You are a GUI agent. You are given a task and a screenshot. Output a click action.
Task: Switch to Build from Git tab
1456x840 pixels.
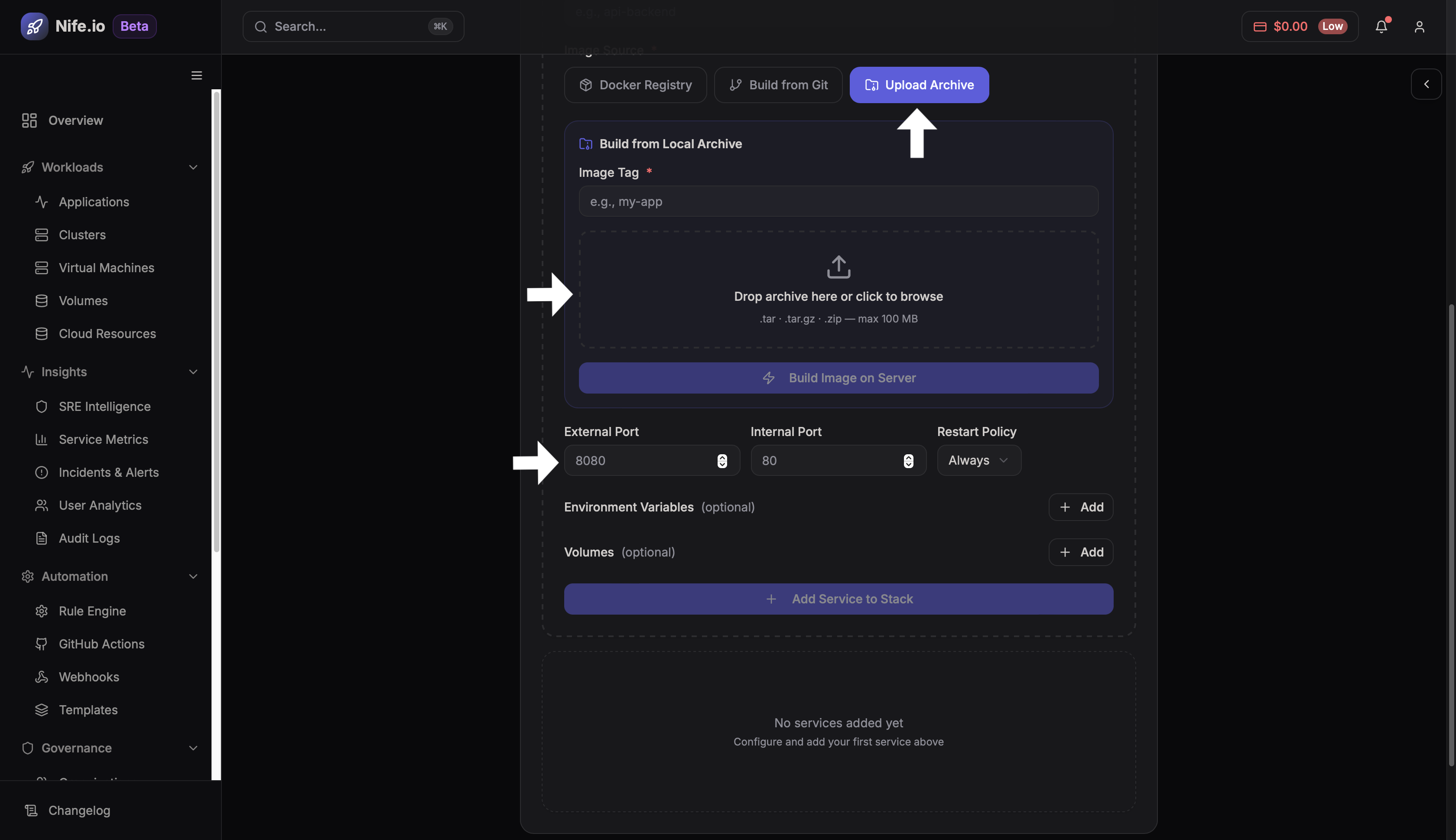click(x=777, y=84)
